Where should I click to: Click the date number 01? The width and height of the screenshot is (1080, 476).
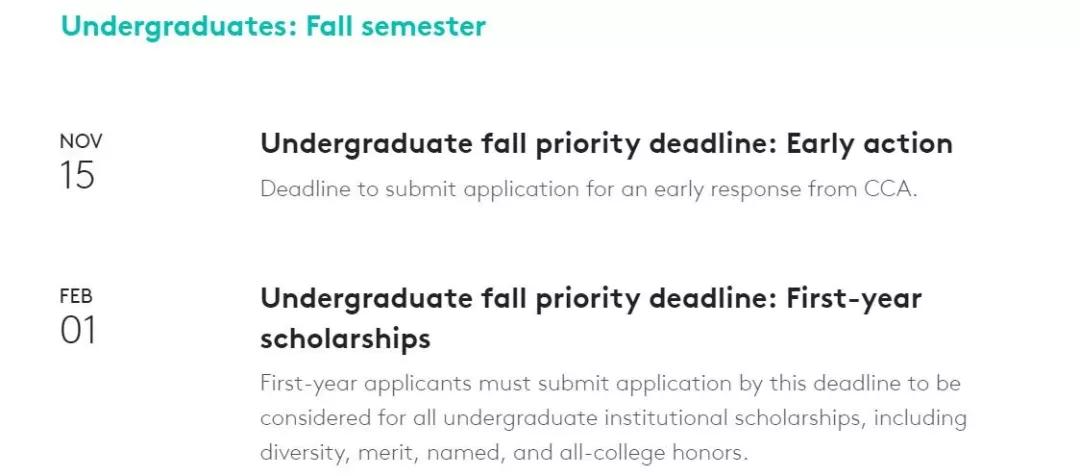pos(78,330)
